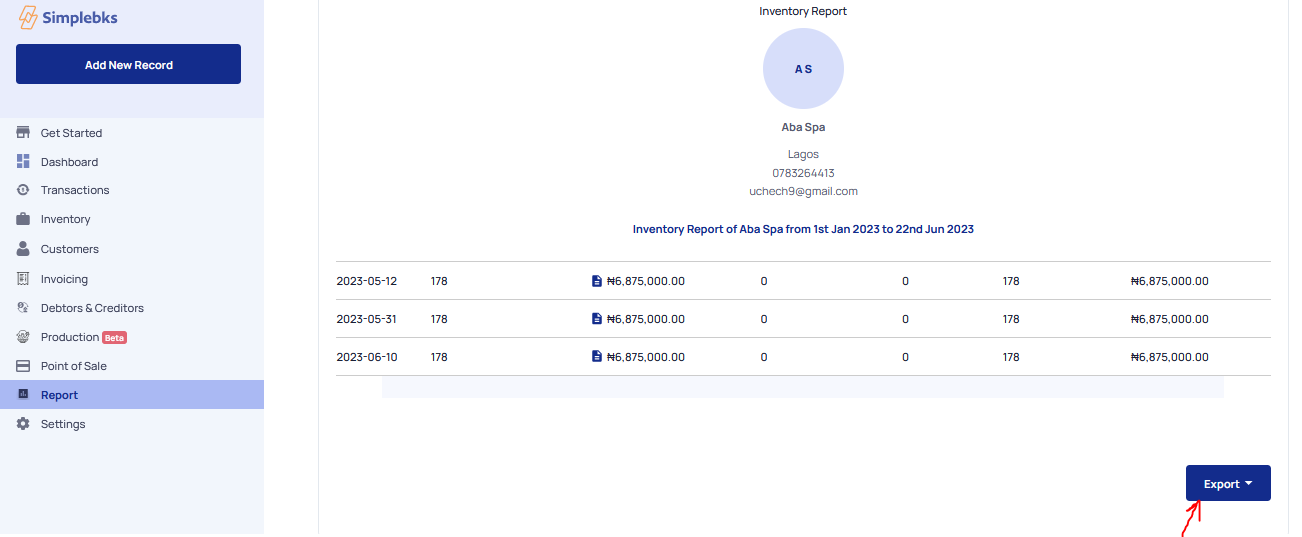This screenshot has width=1302, height=537.
Task: Click the Simplebks logo icon
Action: [28, 18]
